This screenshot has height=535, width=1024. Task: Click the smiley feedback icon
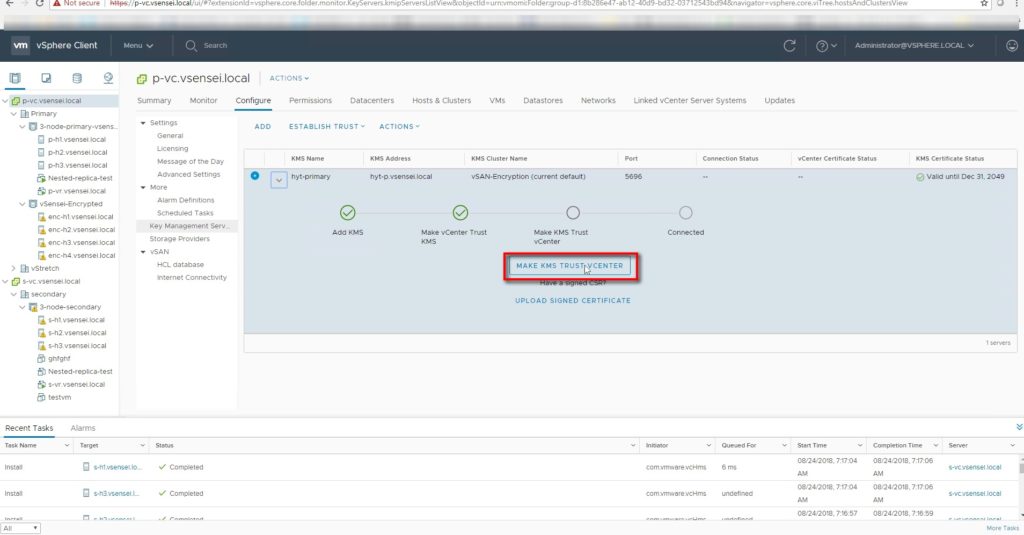1012,46
